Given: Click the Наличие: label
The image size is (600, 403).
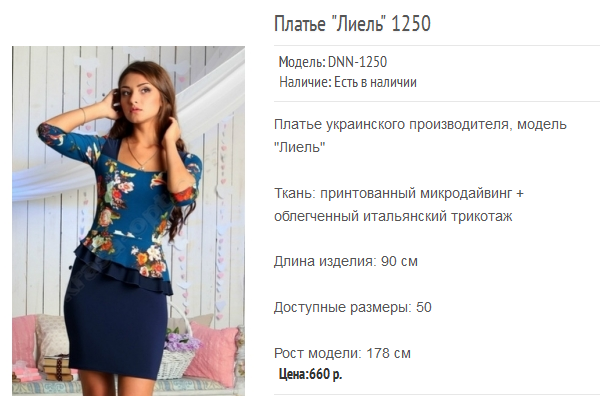Looking at the screenshot, I should point(305,82).
